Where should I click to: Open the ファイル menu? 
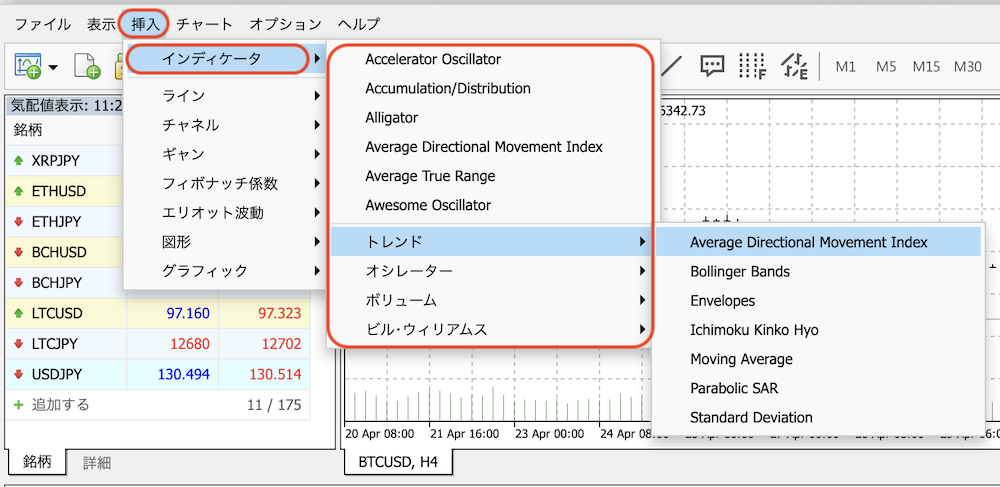(x=43, y=24)
